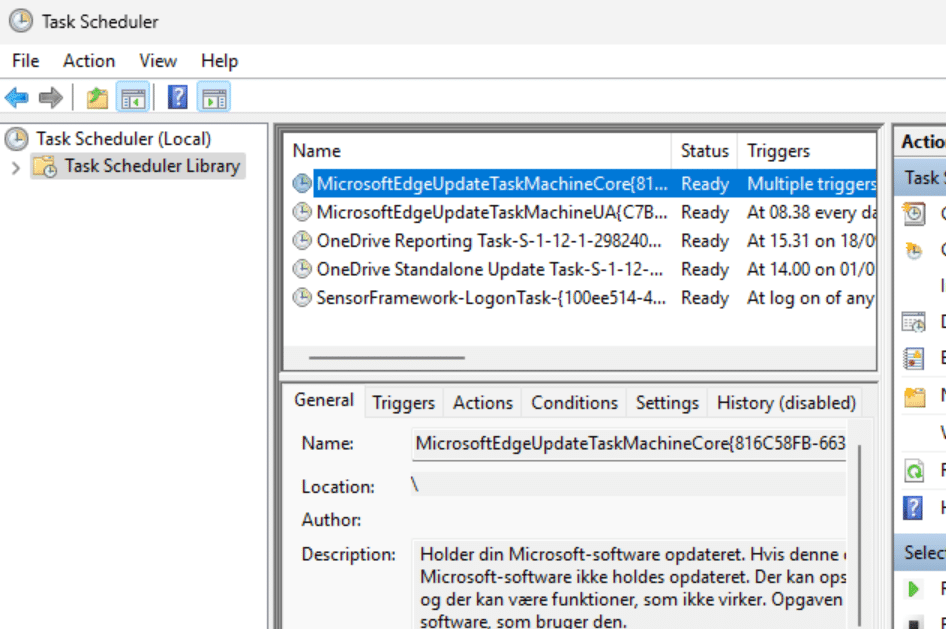Select Task Scheduler Library in the tree
This screenshot has width=946, height=629.
coord(152,166)
